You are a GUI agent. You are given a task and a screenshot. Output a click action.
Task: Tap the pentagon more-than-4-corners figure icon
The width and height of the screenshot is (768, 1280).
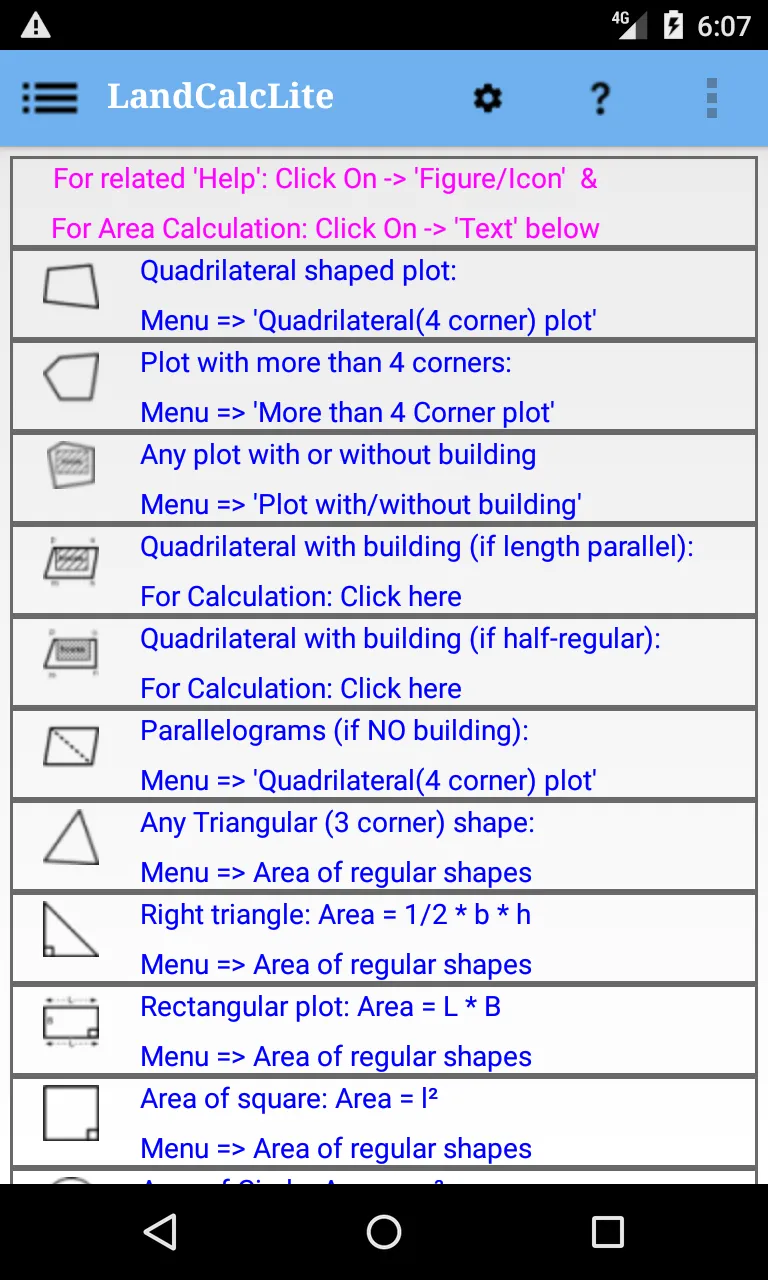(x=71, y=378)
